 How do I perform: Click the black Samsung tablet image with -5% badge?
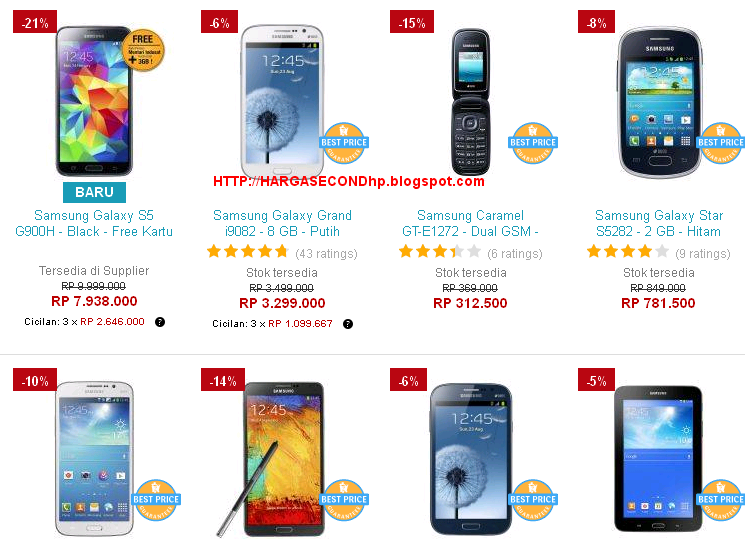[x=658, y=459]
